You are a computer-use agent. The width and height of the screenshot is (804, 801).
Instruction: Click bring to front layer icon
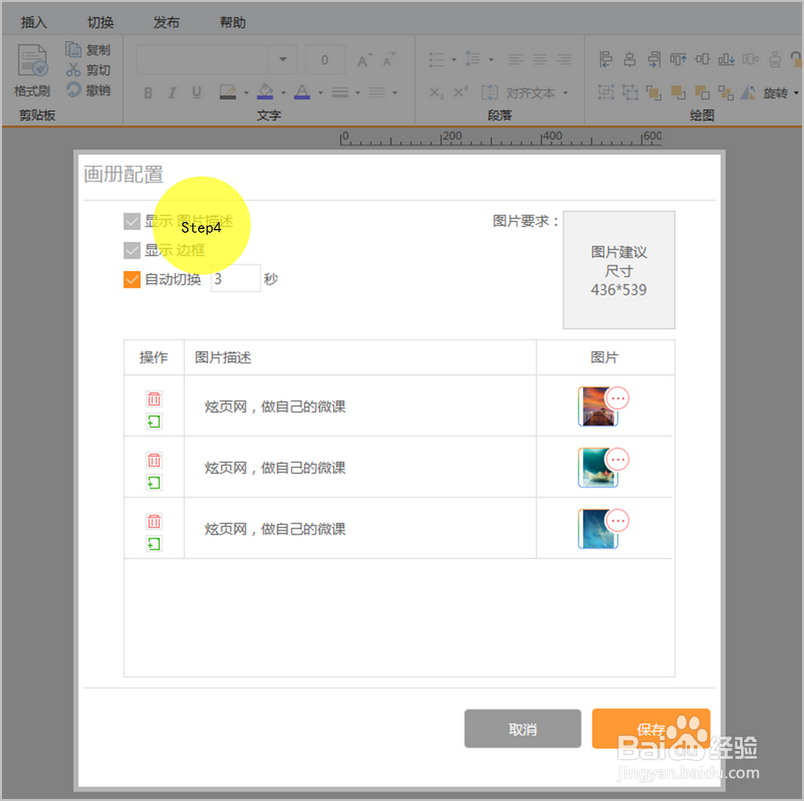654,92
